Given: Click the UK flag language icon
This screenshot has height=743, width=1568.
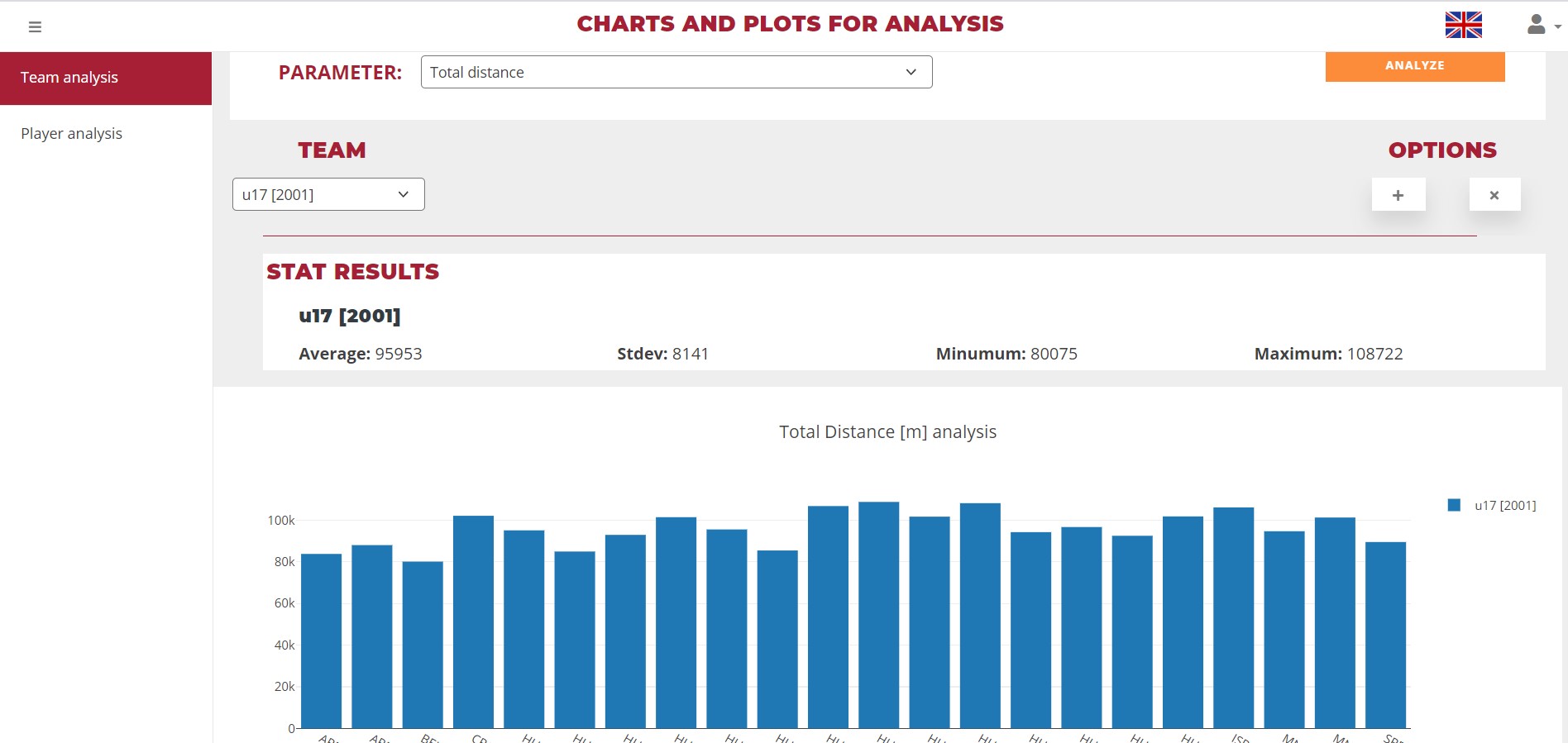Looking at the screenshot, I should (1463, 25).
